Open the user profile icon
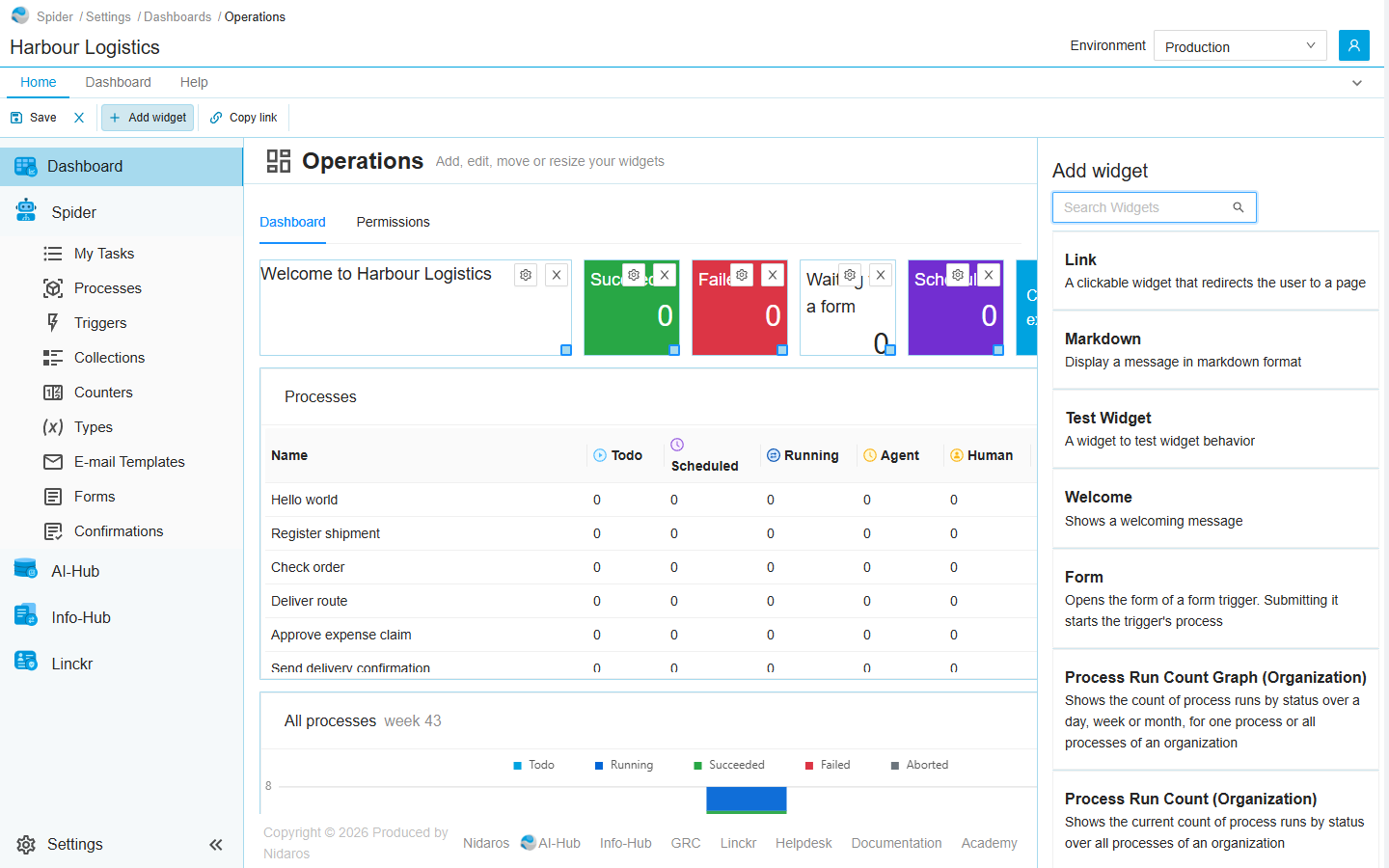The image size is (1389, 868). [x=1353, y=45]
